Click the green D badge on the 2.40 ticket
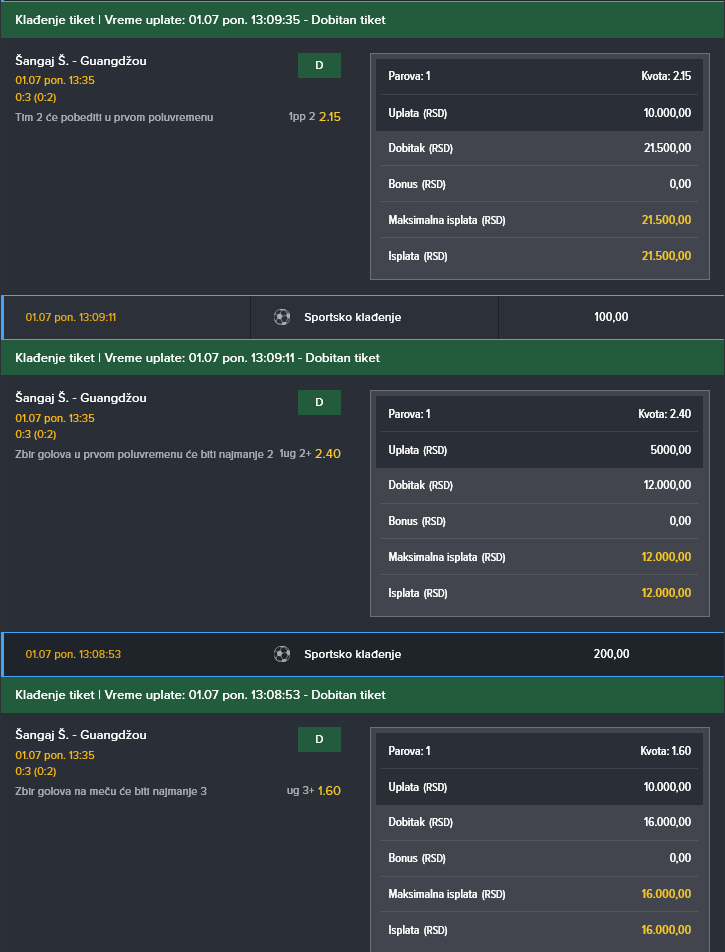The image size is (725, 952). pos(319,403)
